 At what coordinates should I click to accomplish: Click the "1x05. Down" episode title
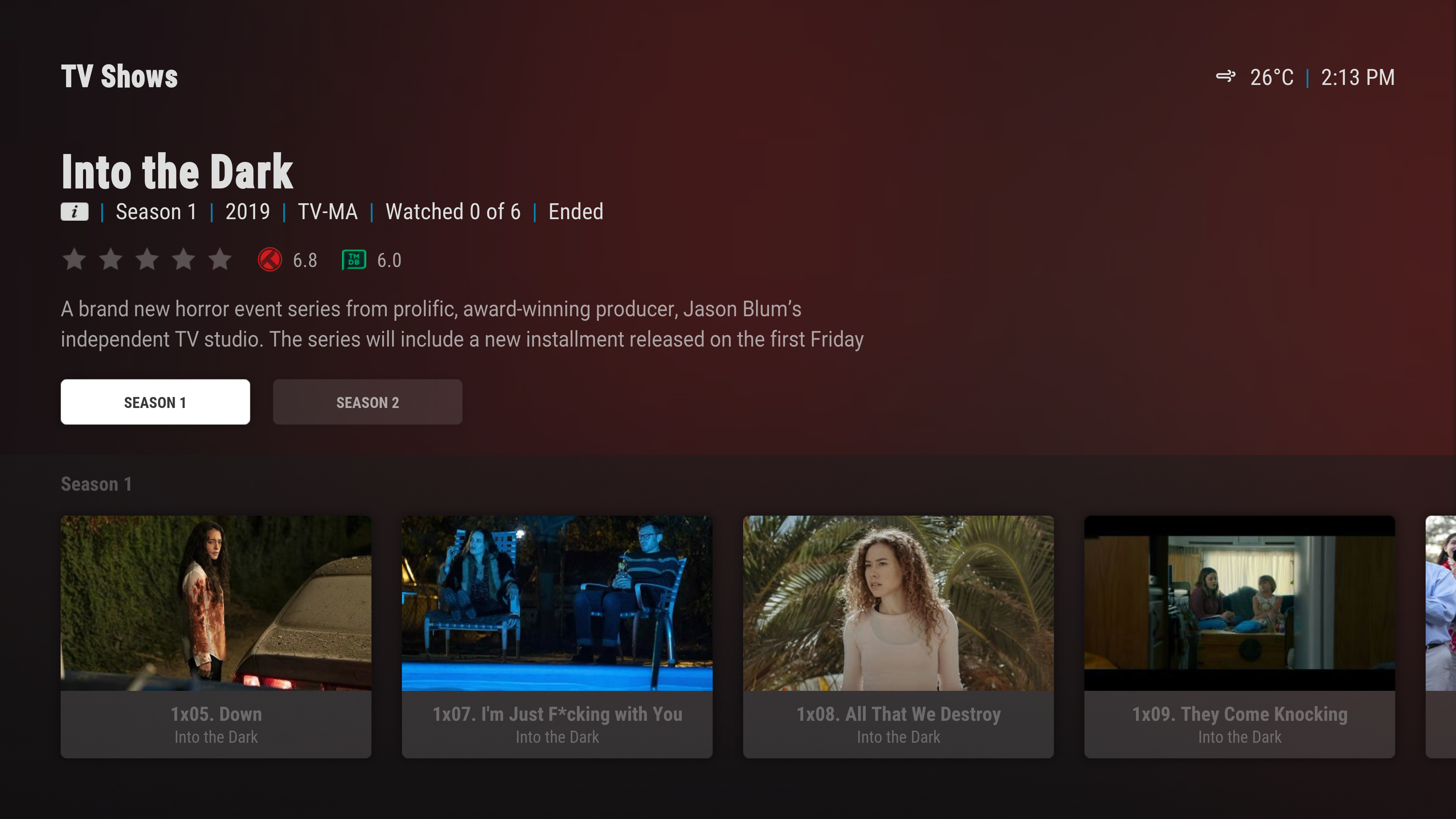(x=216, y=714)
